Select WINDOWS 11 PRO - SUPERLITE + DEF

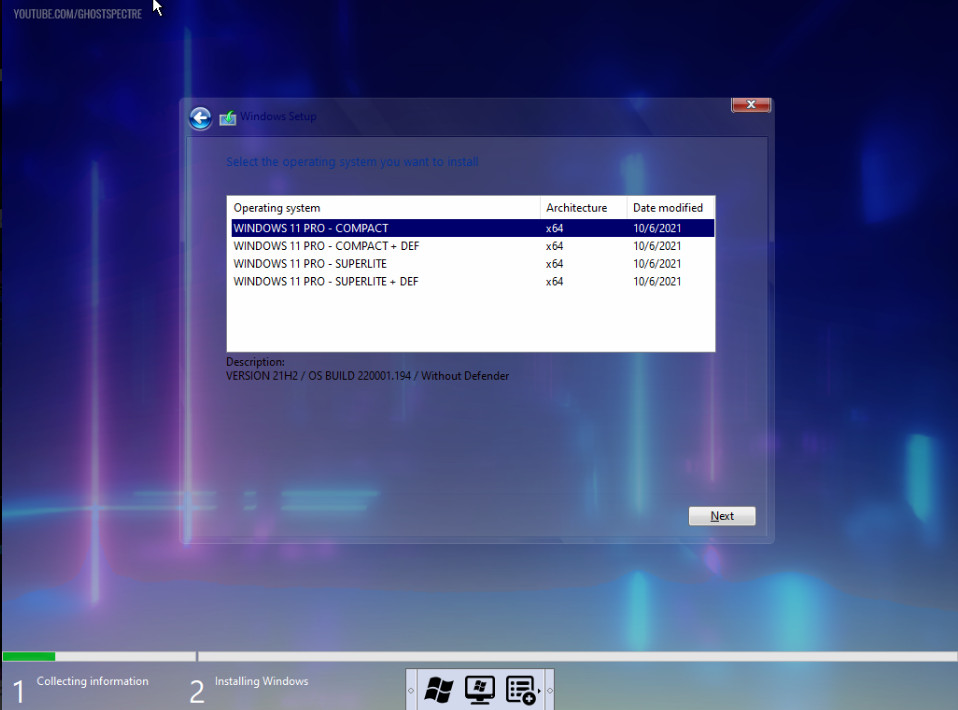coord(472,281)
